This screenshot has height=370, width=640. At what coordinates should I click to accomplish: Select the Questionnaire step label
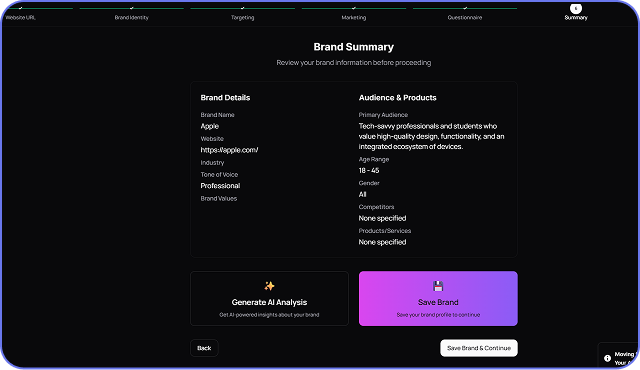pos(465,18)
